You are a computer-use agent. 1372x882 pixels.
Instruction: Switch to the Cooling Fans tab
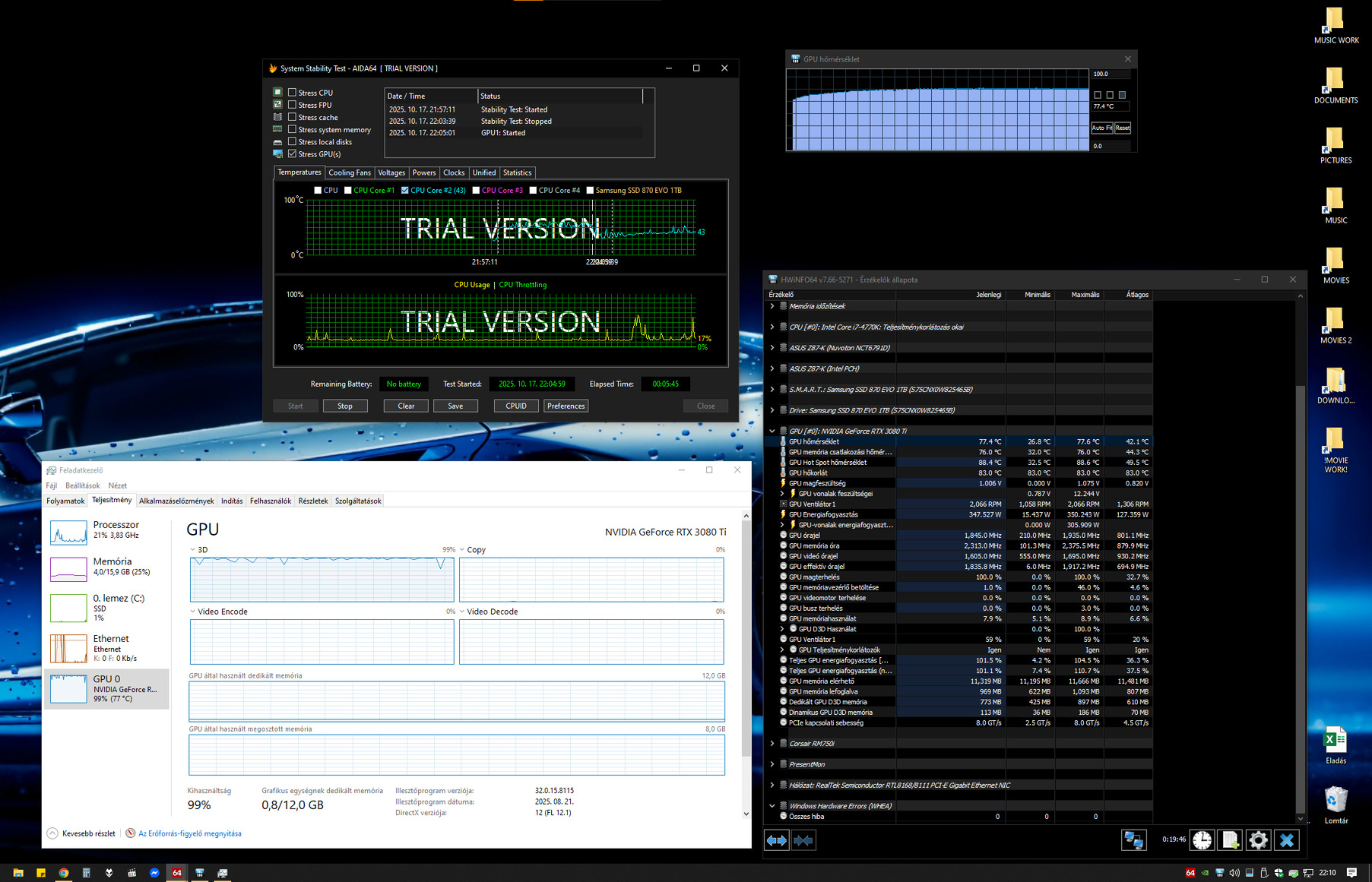[x=350, y=172]
